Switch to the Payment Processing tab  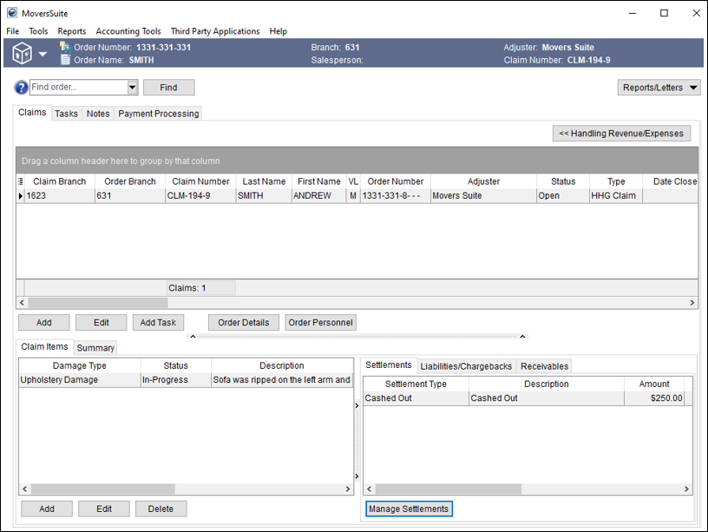pyautogui.click(x=158, y=114)
